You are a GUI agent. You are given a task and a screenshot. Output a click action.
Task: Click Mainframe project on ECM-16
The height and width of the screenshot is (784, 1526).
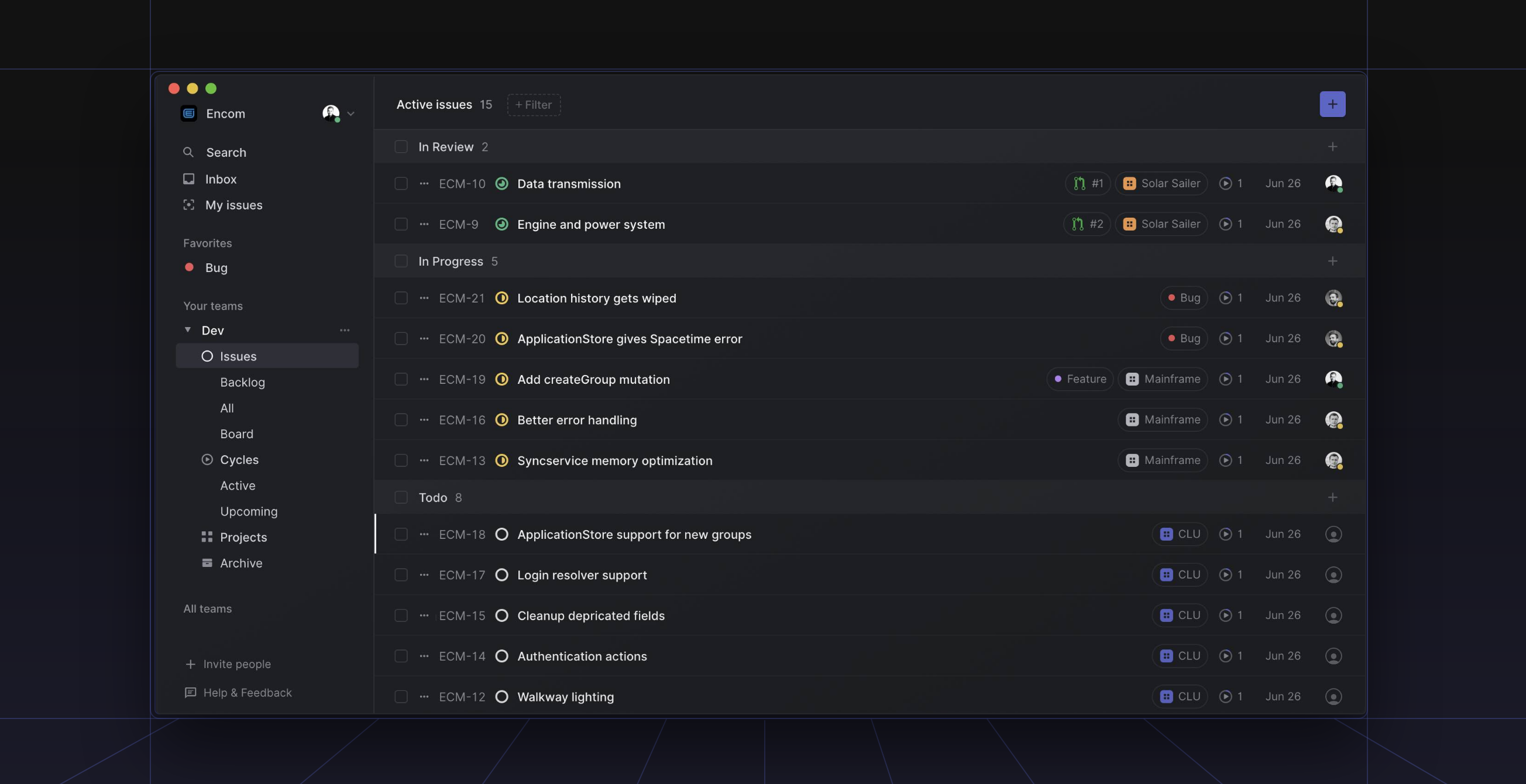[1162, 420]
